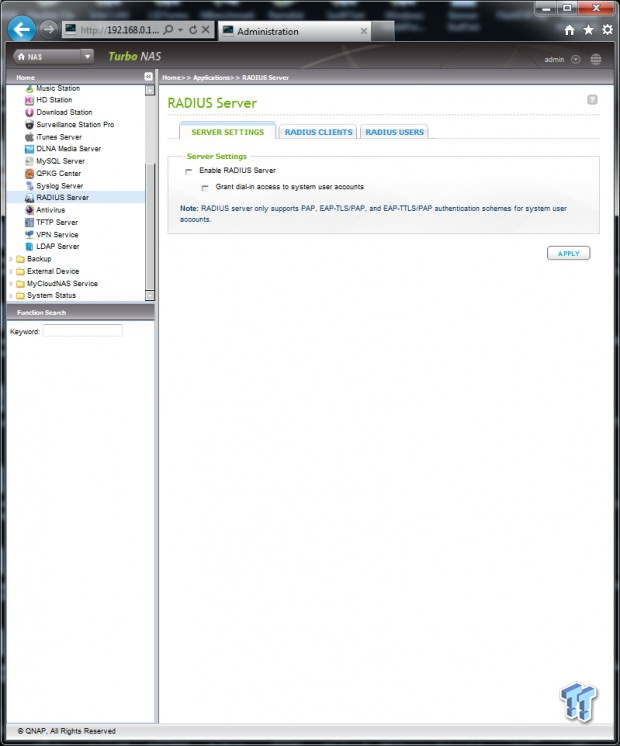This screenshot has height=746, width=620.
Task: Open address bar history dropdown arrow
Action: click(x=180, y=30)
